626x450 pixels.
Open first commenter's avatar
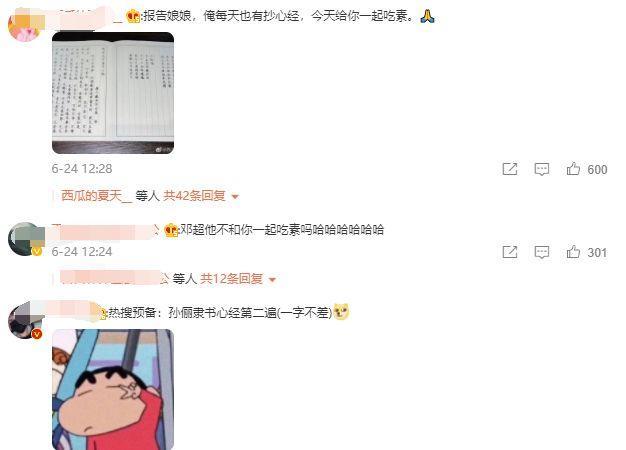25,24
